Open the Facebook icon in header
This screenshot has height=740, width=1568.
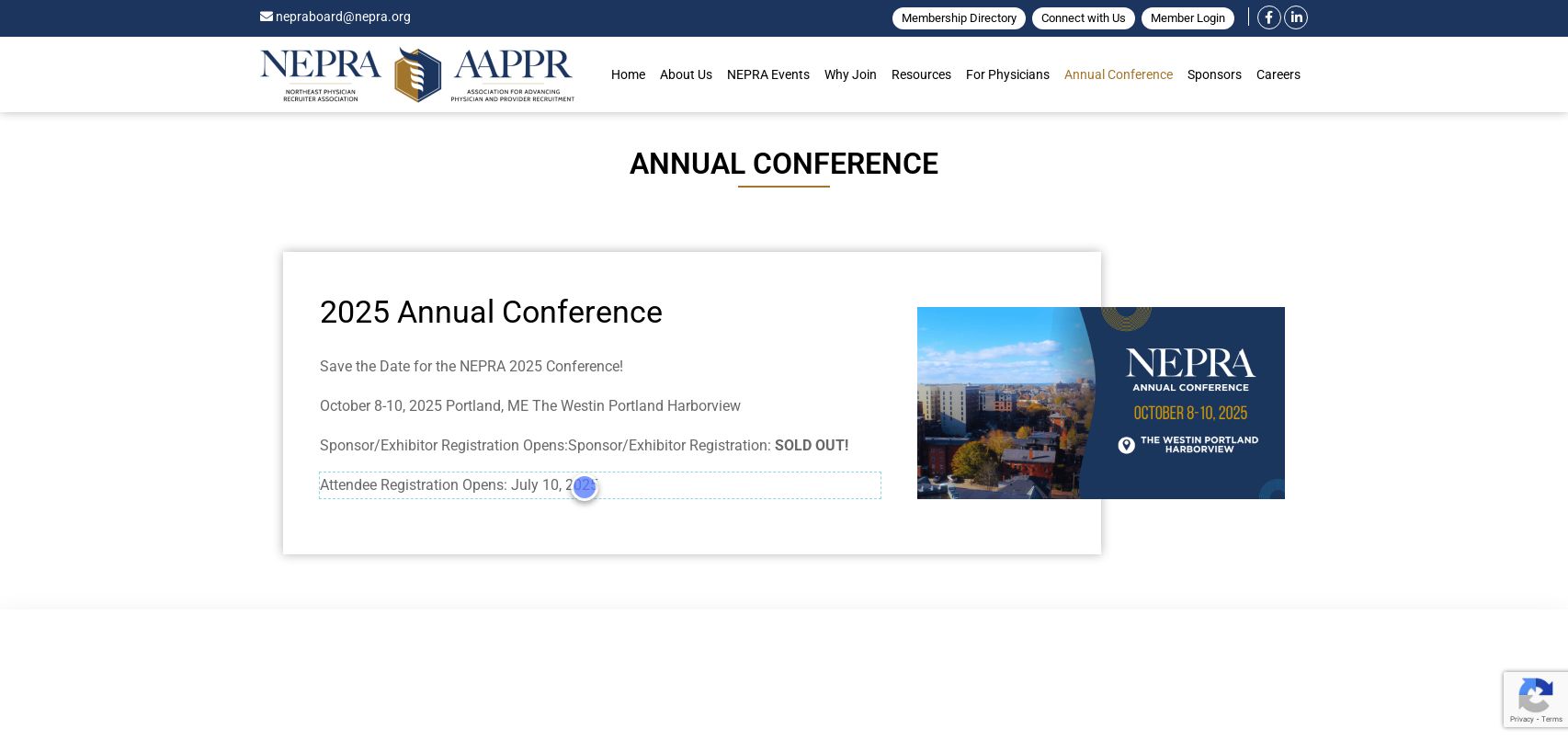point(1268,17)
